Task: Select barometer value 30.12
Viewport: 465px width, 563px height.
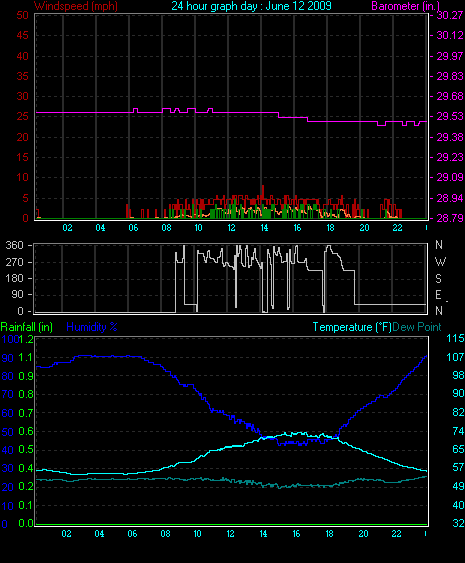Action: pyautogui.click(x=450, y=35)
